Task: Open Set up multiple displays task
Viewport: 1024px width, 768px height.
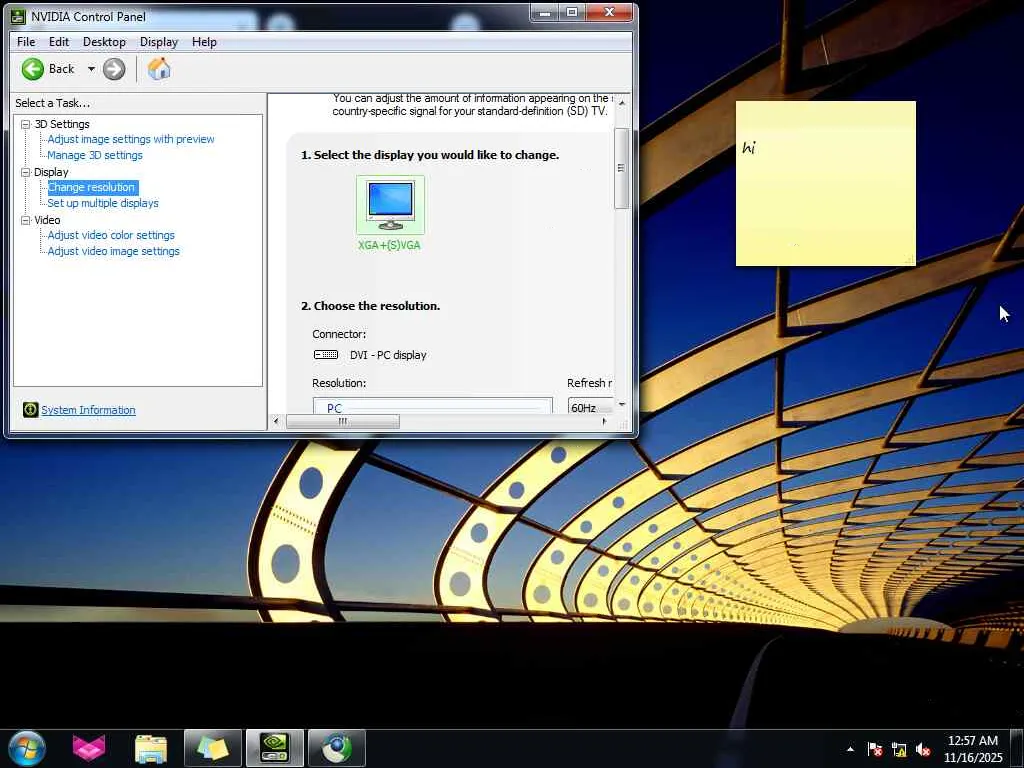Action: [x=103, y=203]
